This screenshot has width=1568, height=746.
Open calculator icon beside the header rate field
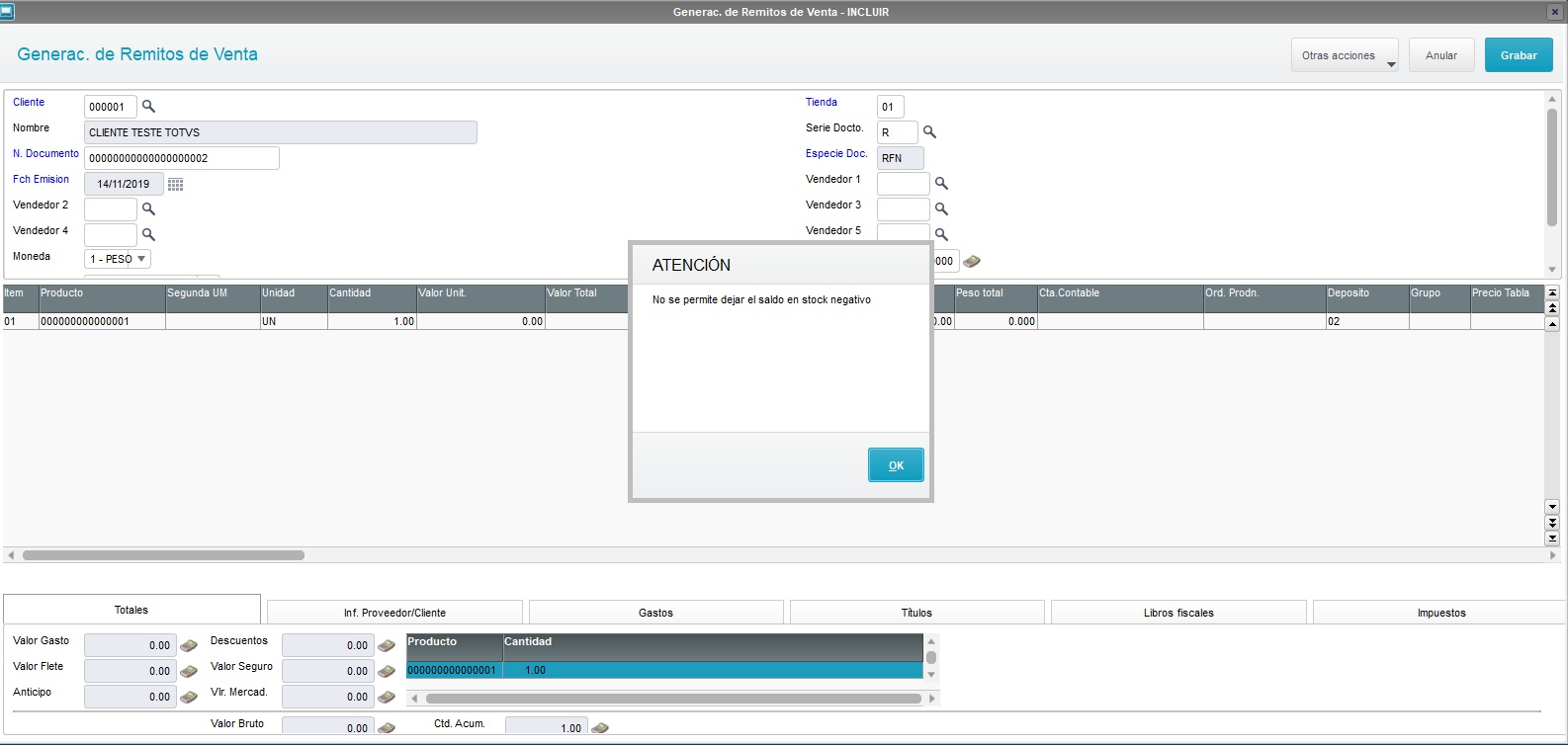coord(972,262)
